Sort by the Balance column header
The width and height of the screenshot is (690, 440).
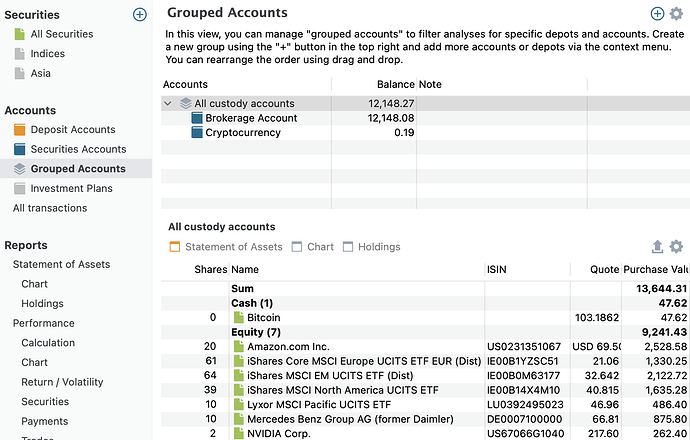[395, 85]
